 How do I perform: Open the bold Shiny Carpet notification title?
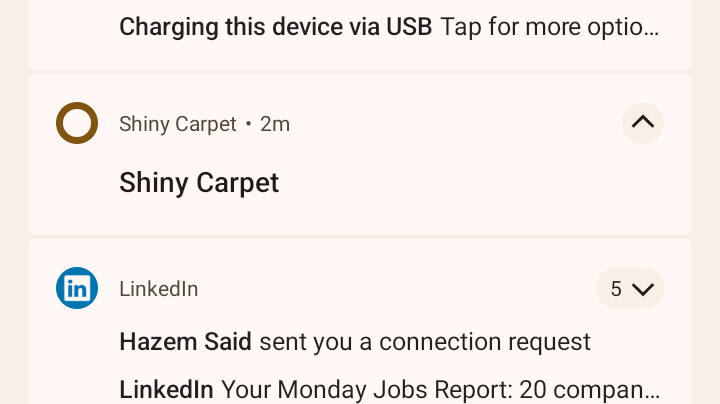[198, 183]
